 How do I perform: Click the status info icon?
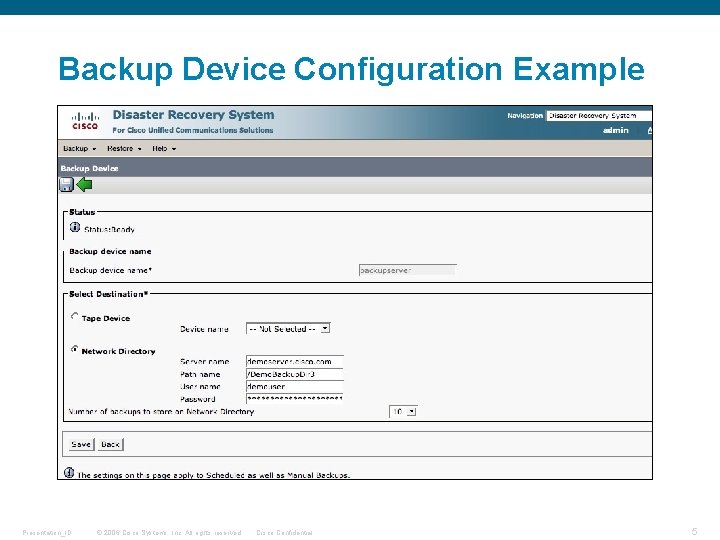(75, 227)
